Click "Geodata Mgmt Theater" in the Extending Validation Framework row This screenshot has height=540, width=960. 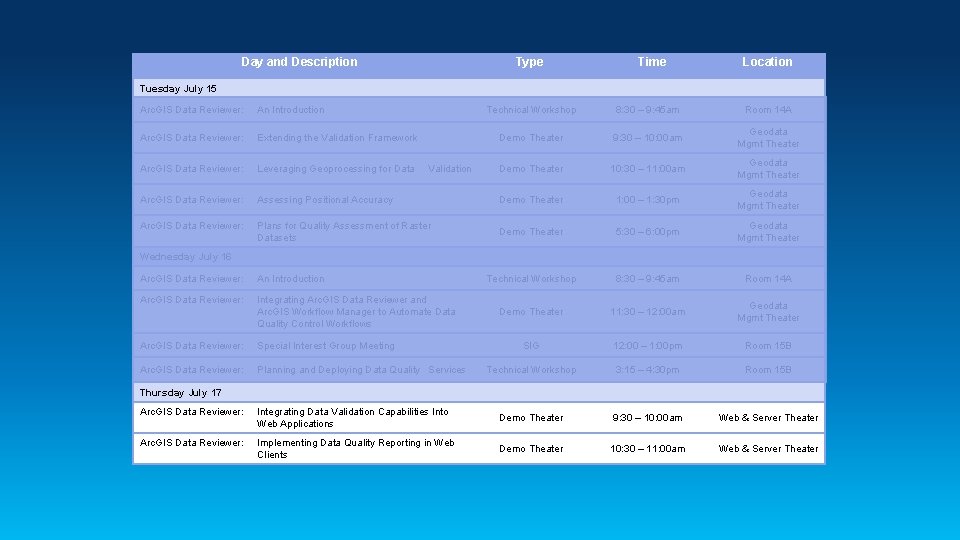point(768,138)
